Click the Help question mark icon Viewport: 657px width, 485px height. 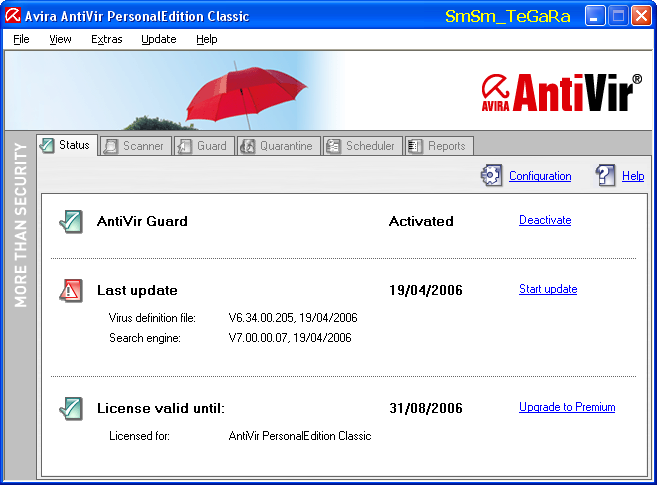[605, 175]
